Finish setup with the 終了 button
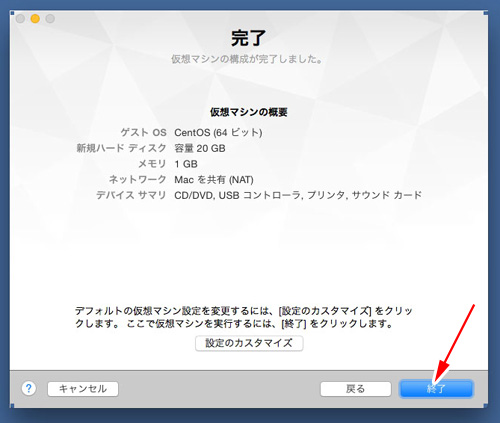This screenshot has width=500, height=423. coord(436,389)
